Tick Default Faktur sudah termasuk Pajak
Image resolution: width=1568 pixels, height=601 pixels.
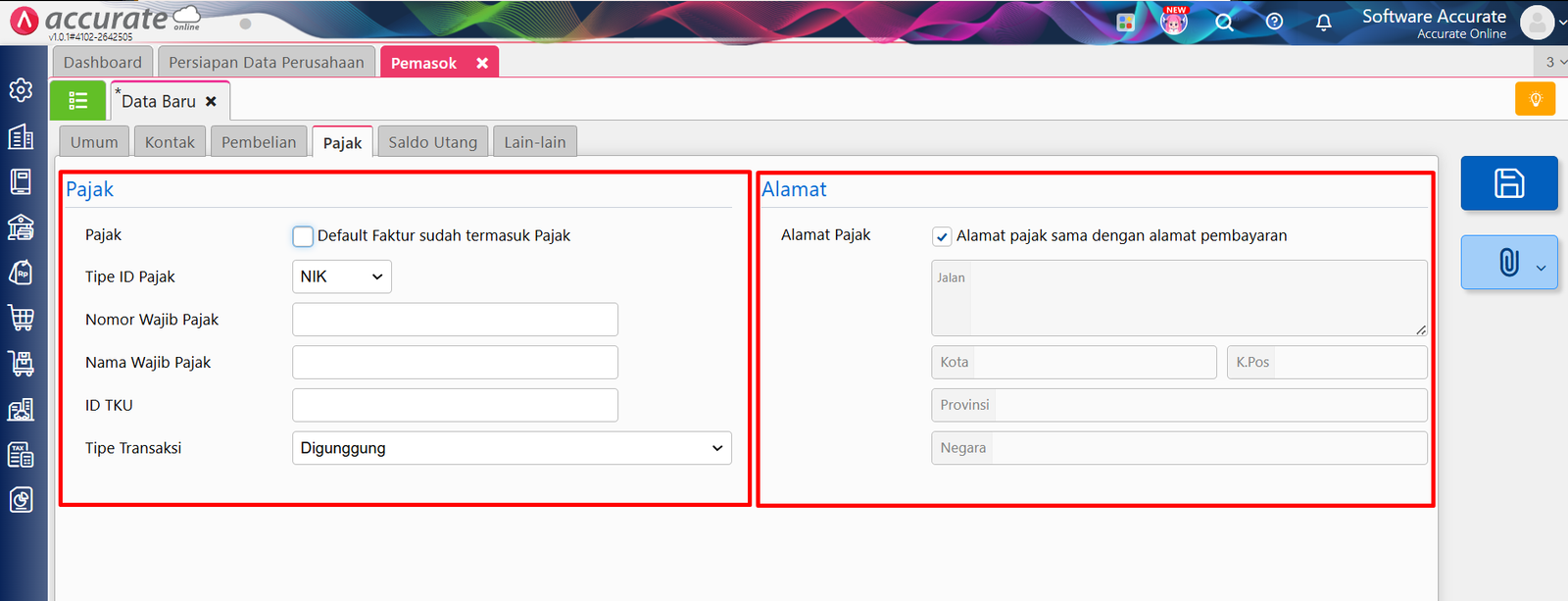coord(303,236)
